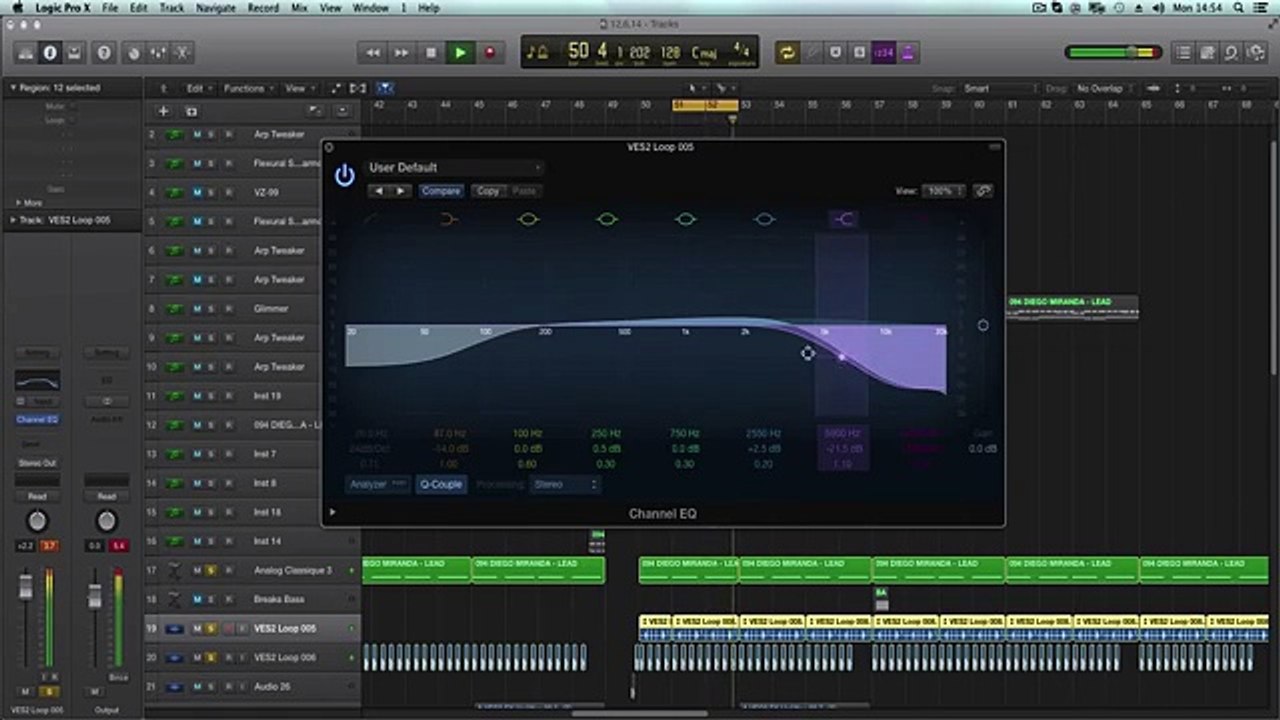Click the Stop transport button
This screenshot has height=720, width=1280.
click(x=431, y=52)
